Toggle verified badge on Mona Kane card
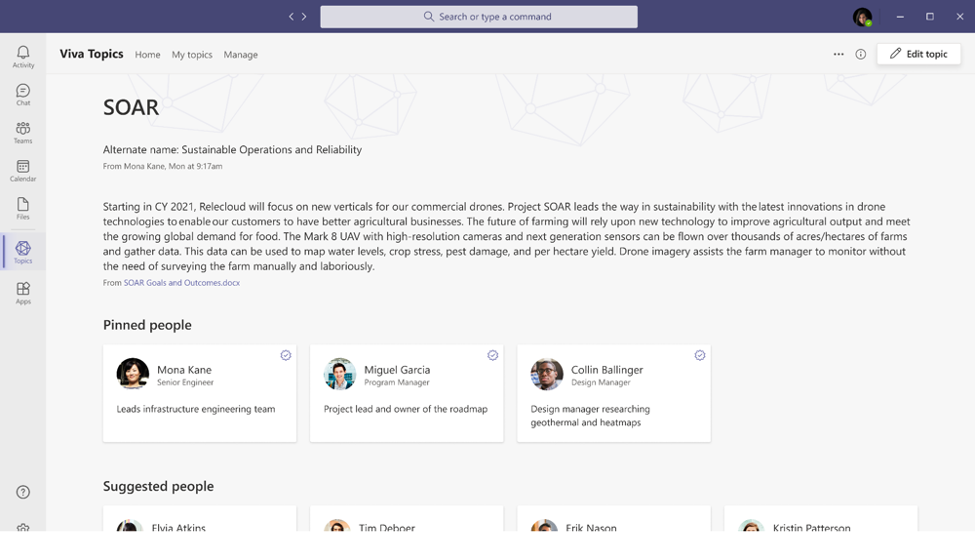979x533 pixels. tap(286, 355)
